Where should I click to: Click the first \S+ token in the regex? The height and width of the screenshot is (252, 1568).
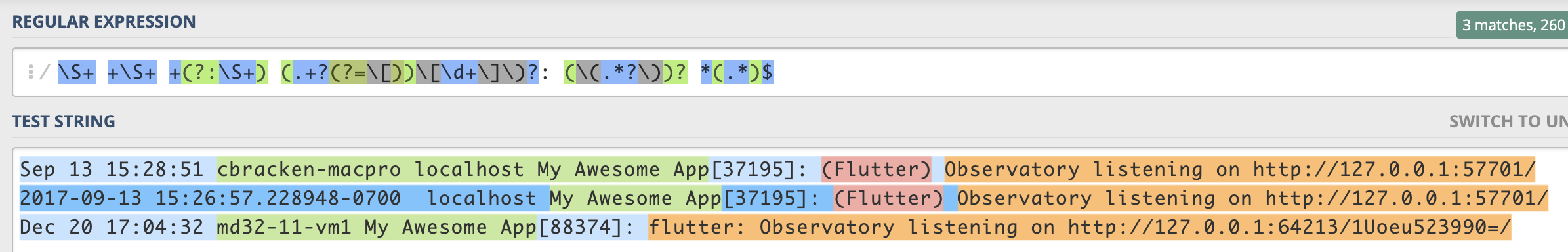click(x=76, y=72)
